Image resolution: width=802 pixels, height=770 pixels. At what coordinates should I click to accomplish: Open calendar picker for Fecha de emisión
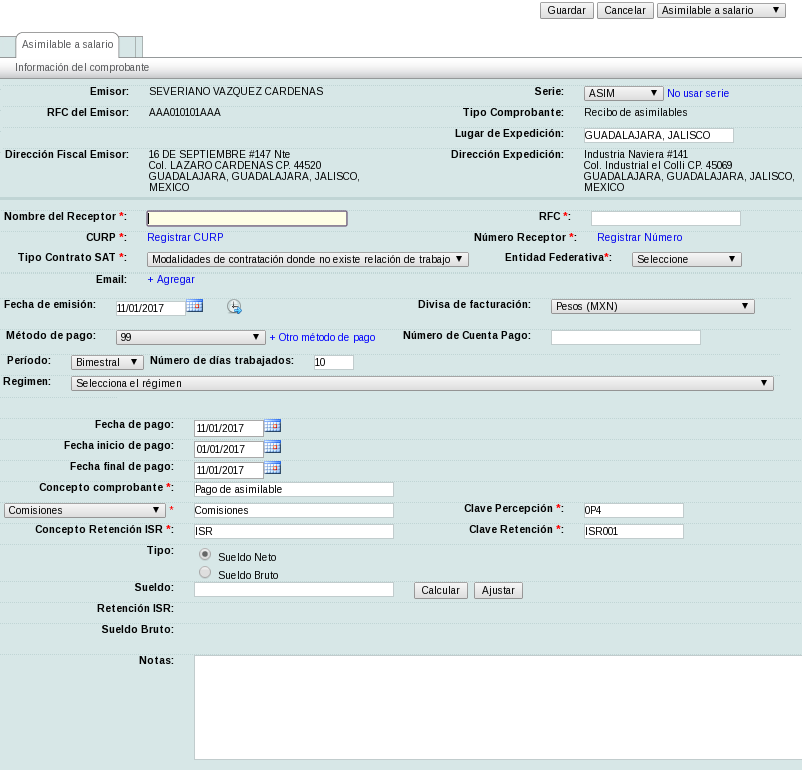194,306
